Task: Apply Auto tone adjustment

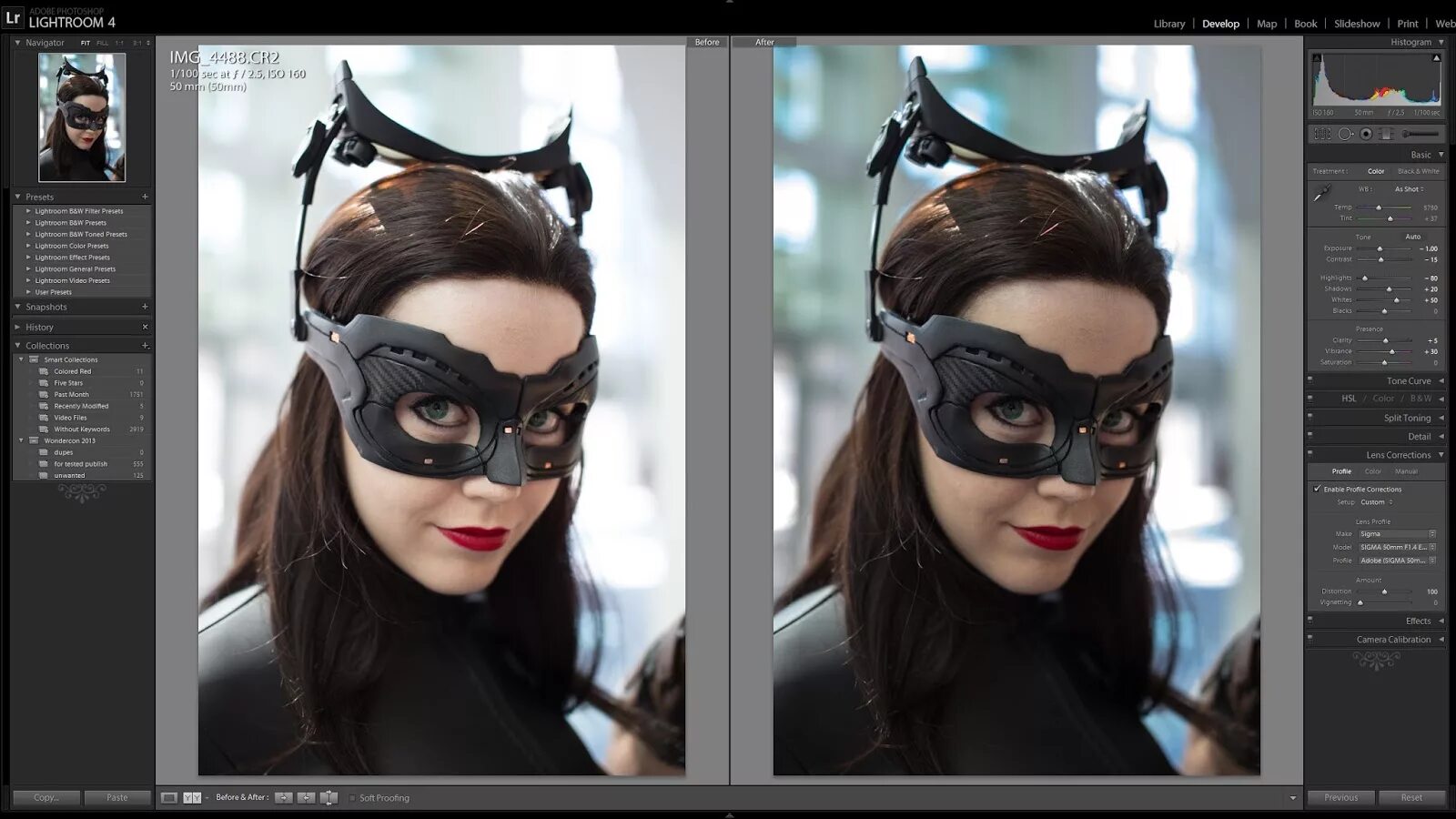Action: tap(1412, 237)
